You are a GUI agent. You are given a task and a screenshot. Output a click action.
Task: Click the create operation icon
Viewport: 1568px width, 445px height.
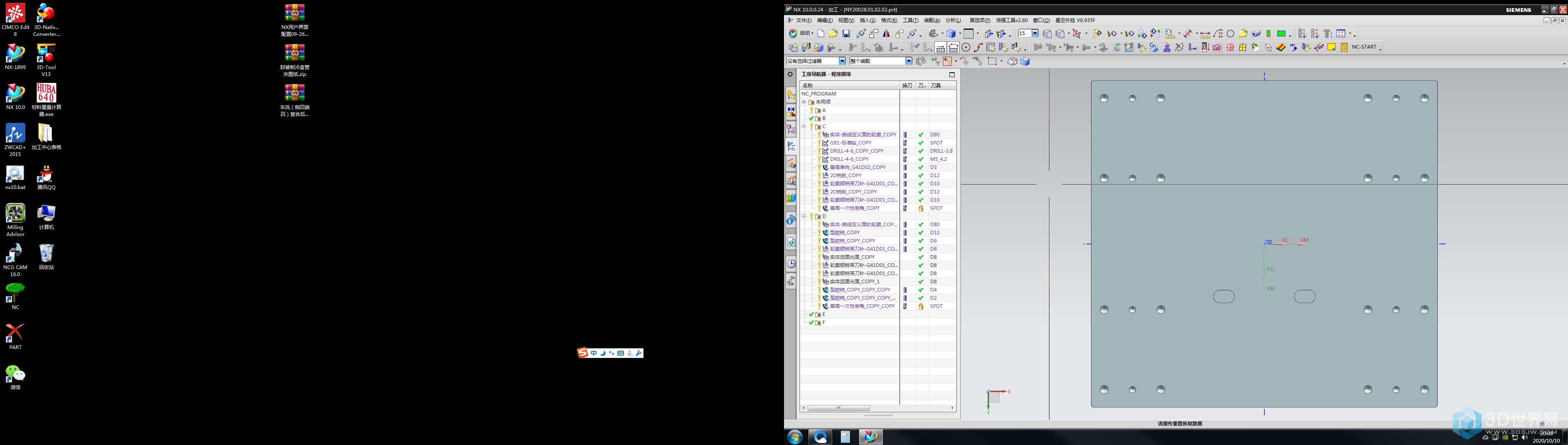(831, 47)
